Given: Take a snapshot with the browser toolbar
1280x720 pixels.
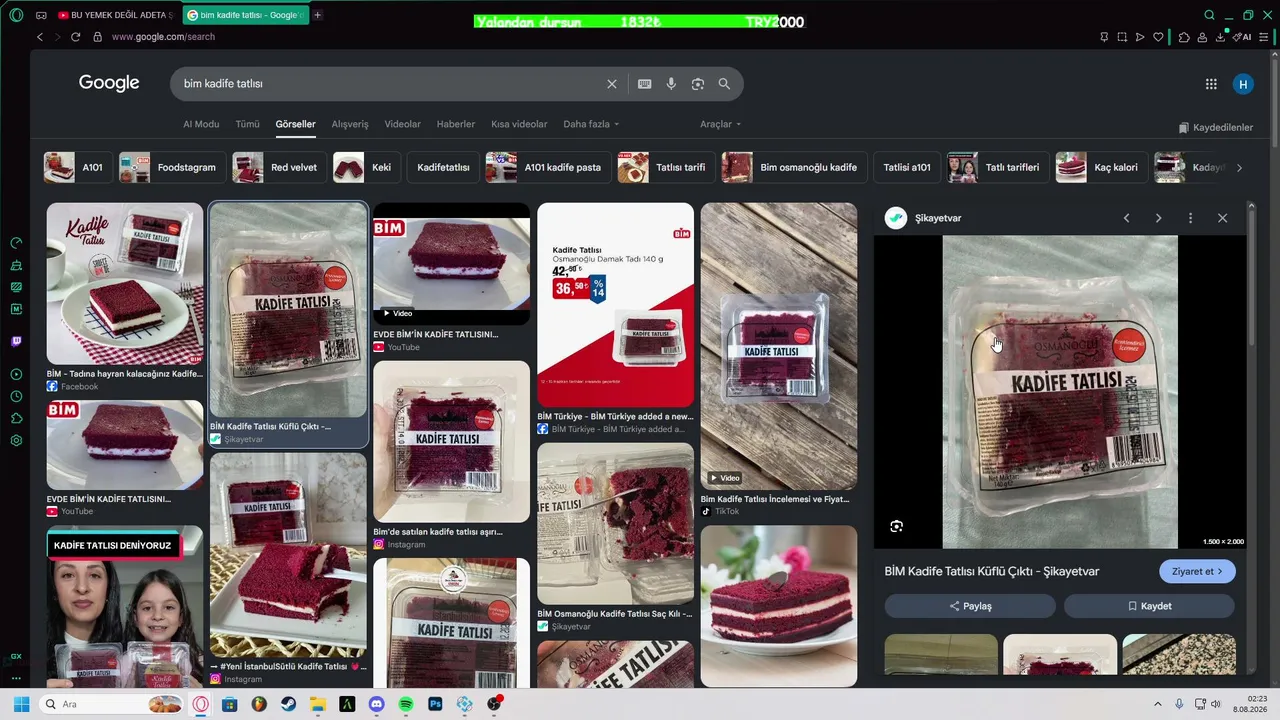Looking at the screenshot, I should [x=1122, y=37].
